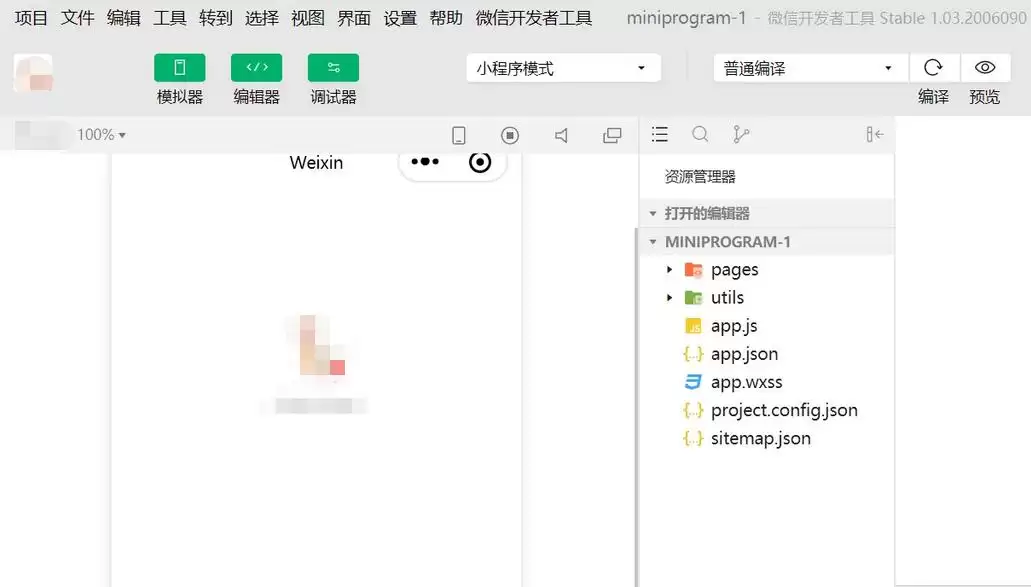The image size is (1031, 587).
Task: Open the 100% zoom level dropdown
Action: tap(101, 135)
